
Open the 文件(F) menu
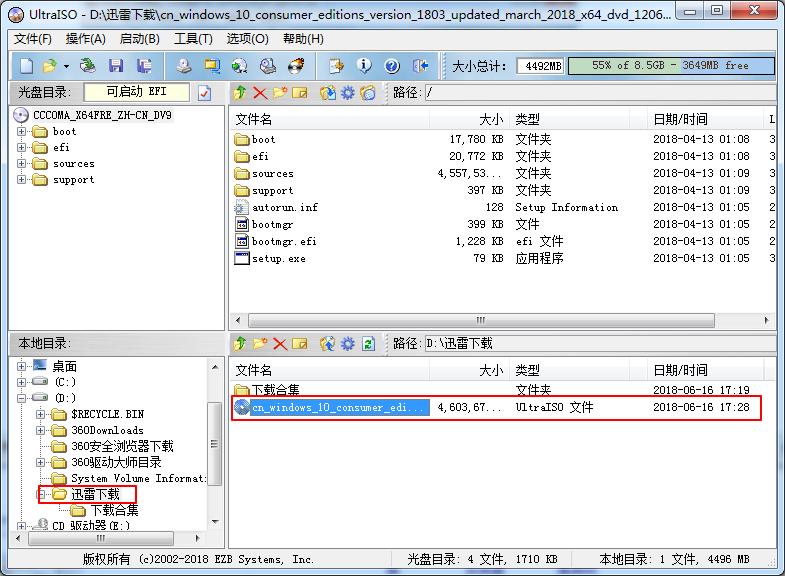33,39
